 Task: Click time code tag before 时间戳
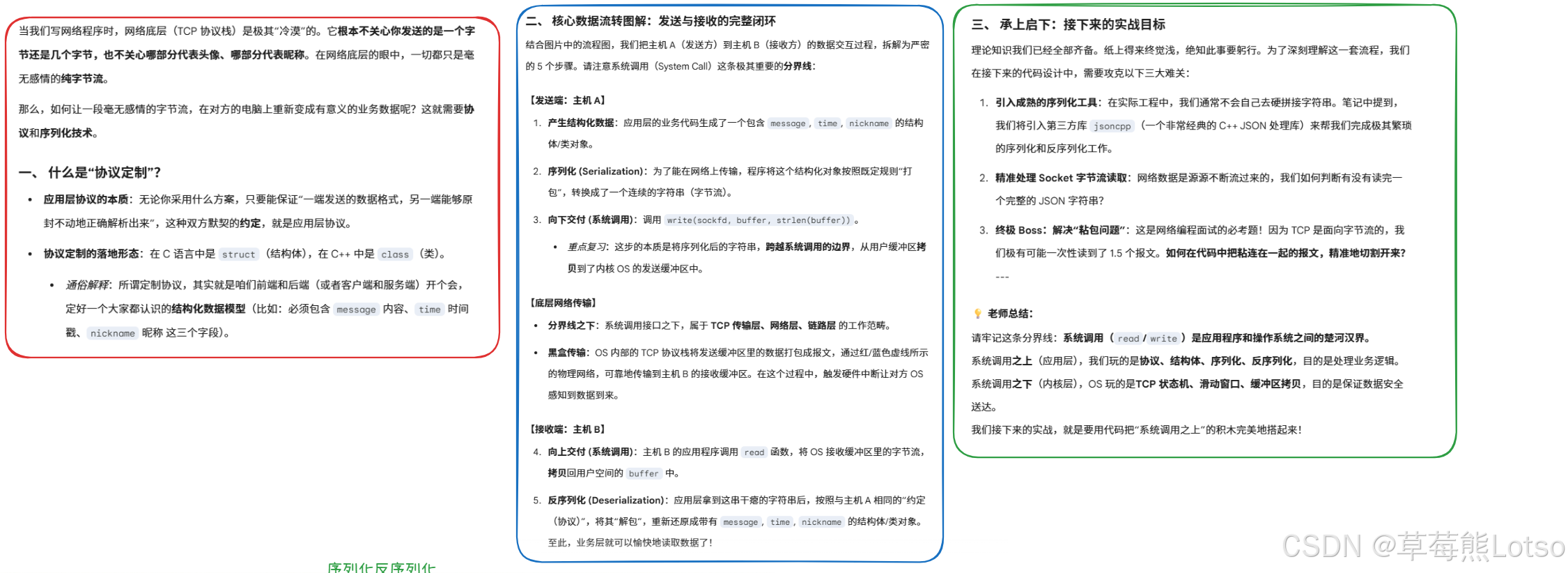430,310
